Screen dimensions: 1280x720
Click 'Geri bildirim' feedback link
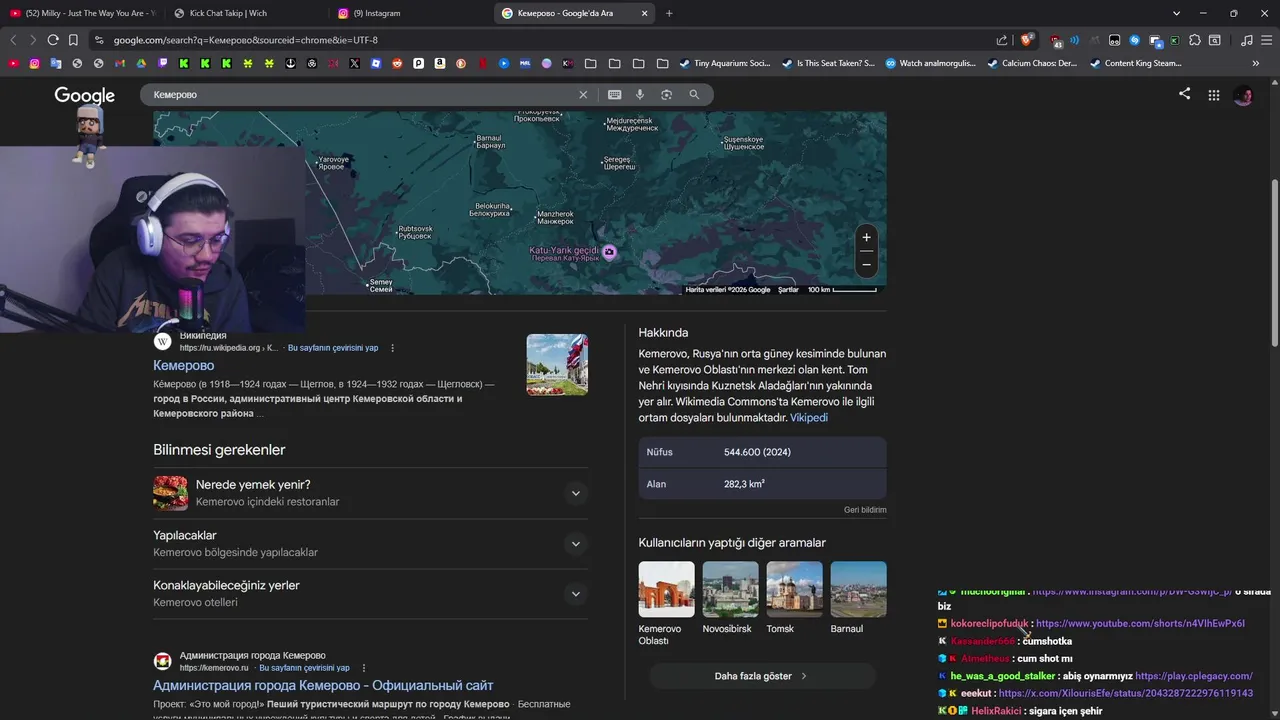(865, 510)
